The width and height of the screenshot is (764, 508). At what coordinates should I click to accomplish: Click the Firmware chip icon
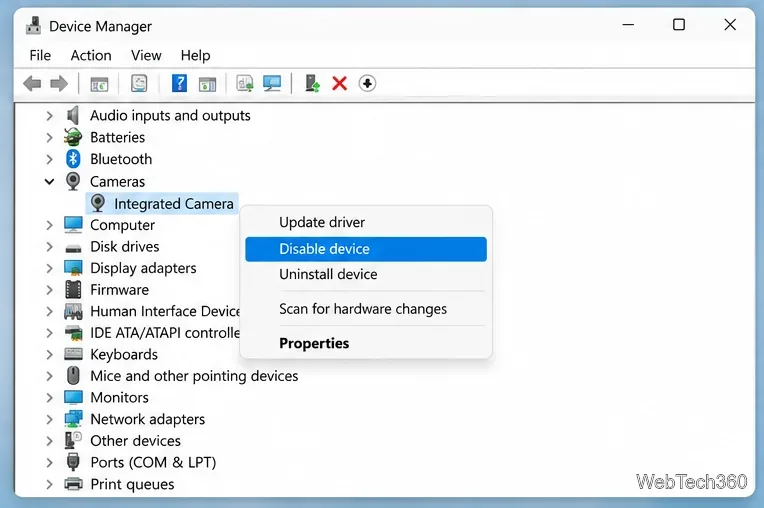point(73,289)
